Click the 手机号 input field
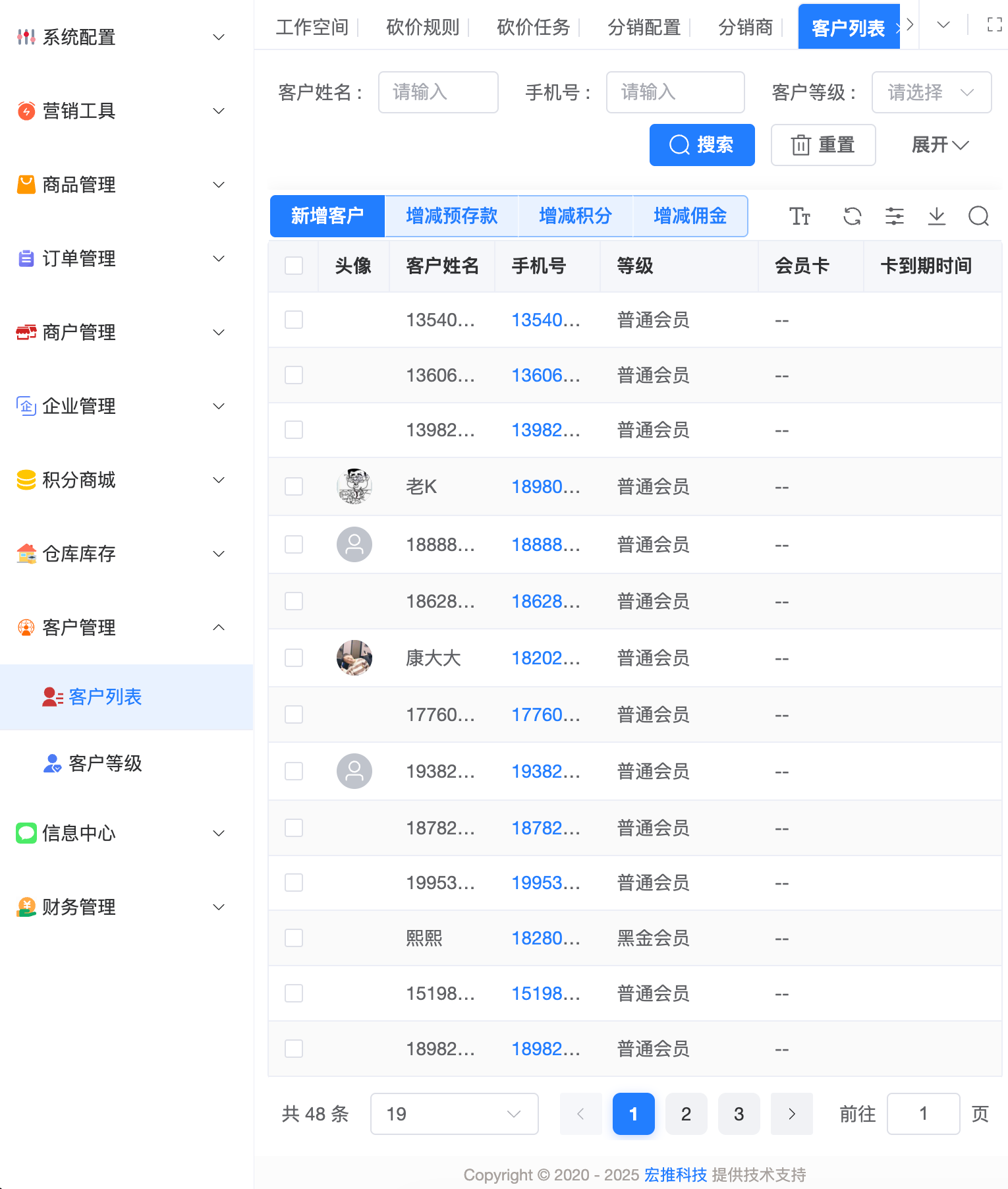The image size is (1008, 1189). coord(675,92)
